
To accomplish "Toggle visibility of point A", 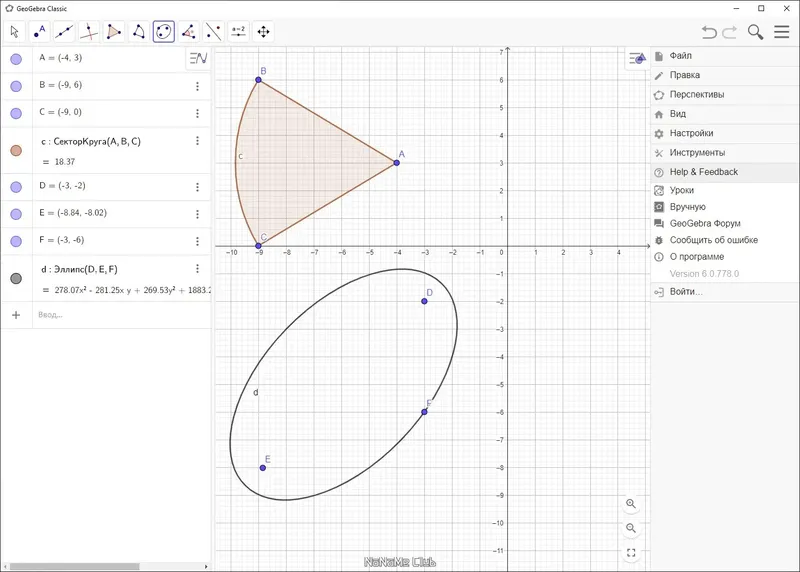I will (x=16, y=59).
